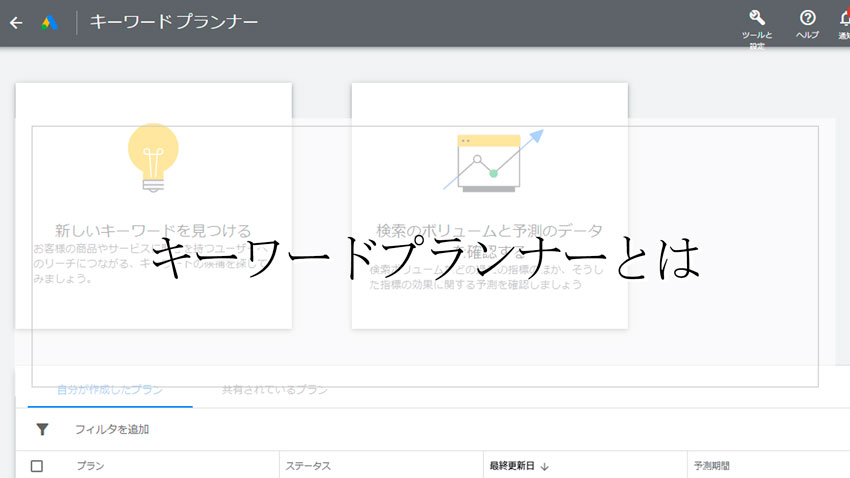Open the ツールと設定 wrench menu
This screenshot has height=478, width=850.
point(757,28)
